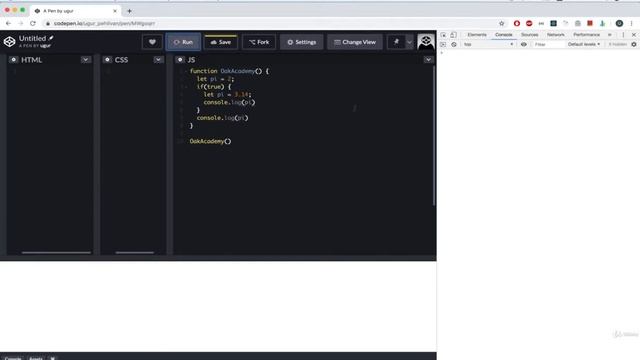Show more DevTools tabs
This screenshot has width=640, height=360.
click(610, 35)
